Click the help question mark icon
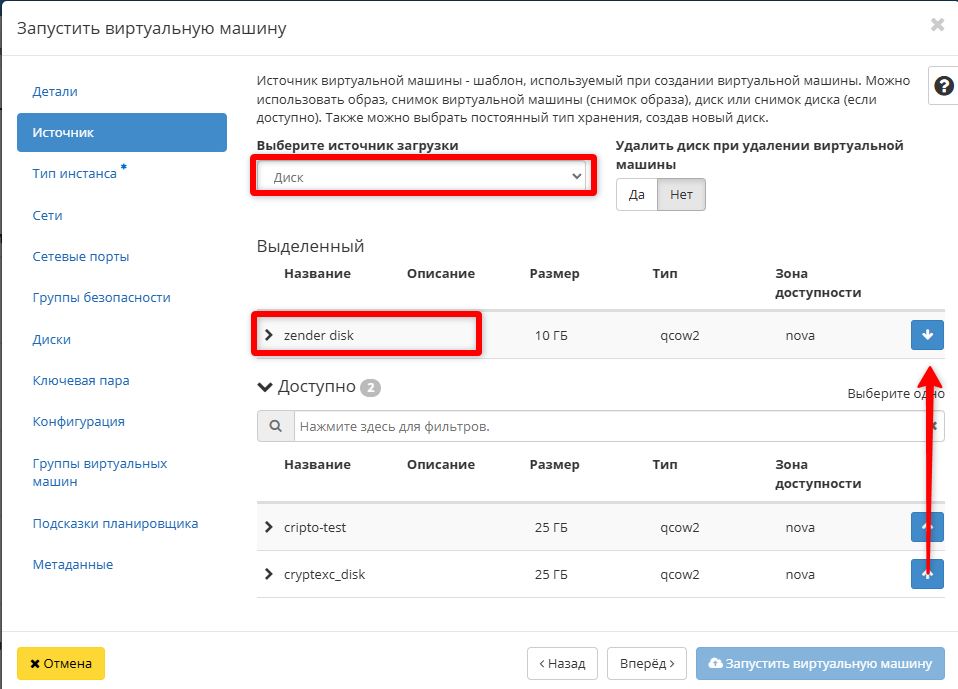This screenshot has height=689, width=958. coord(943,87)
